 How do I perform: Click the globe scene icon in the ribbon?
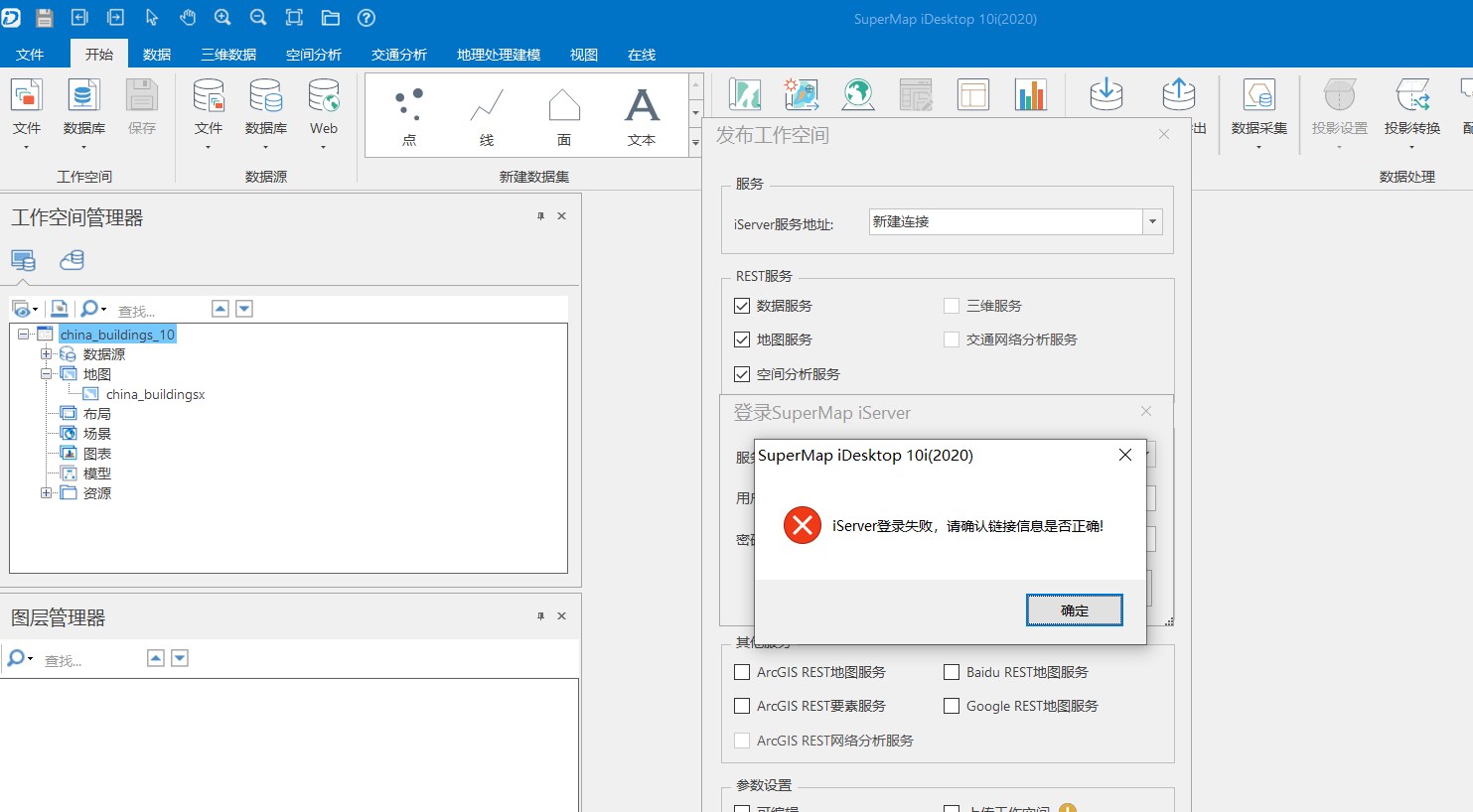tap(858, 94)
